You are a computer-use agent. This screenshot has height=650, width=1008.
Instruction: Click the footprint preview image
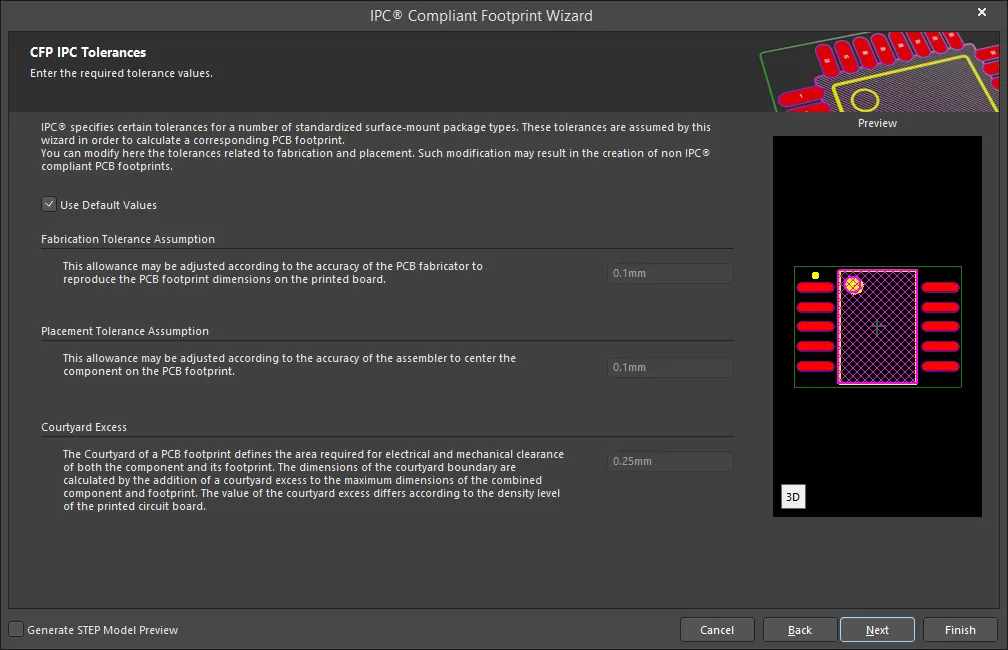coord(878,326)
